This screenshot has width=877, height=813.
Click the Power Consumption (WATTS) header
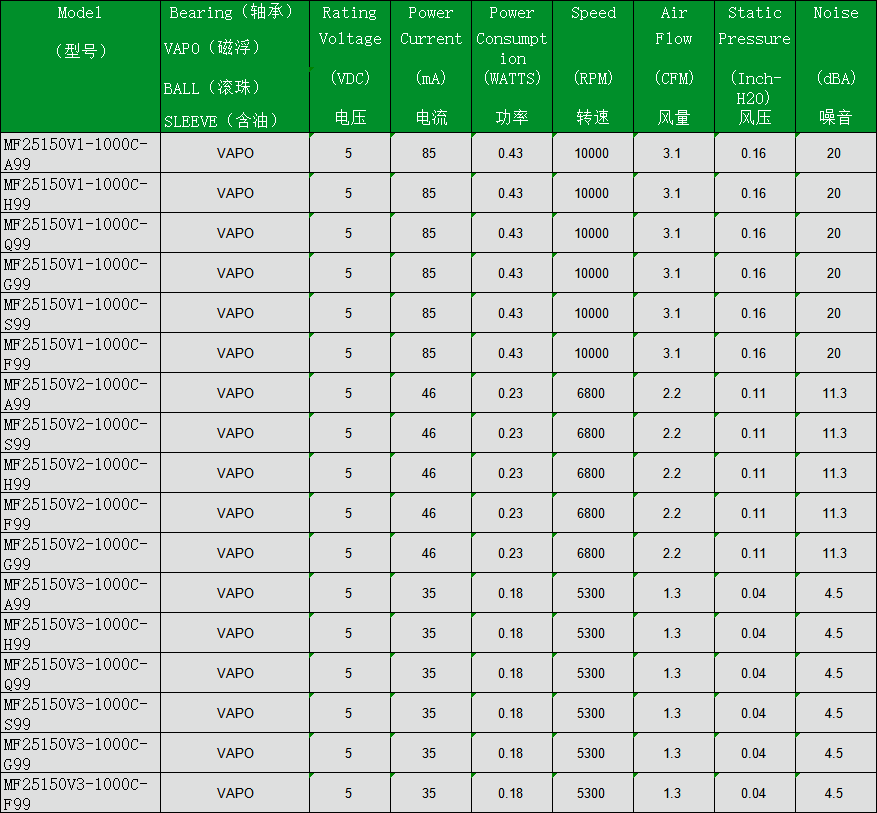pos(512,66)
